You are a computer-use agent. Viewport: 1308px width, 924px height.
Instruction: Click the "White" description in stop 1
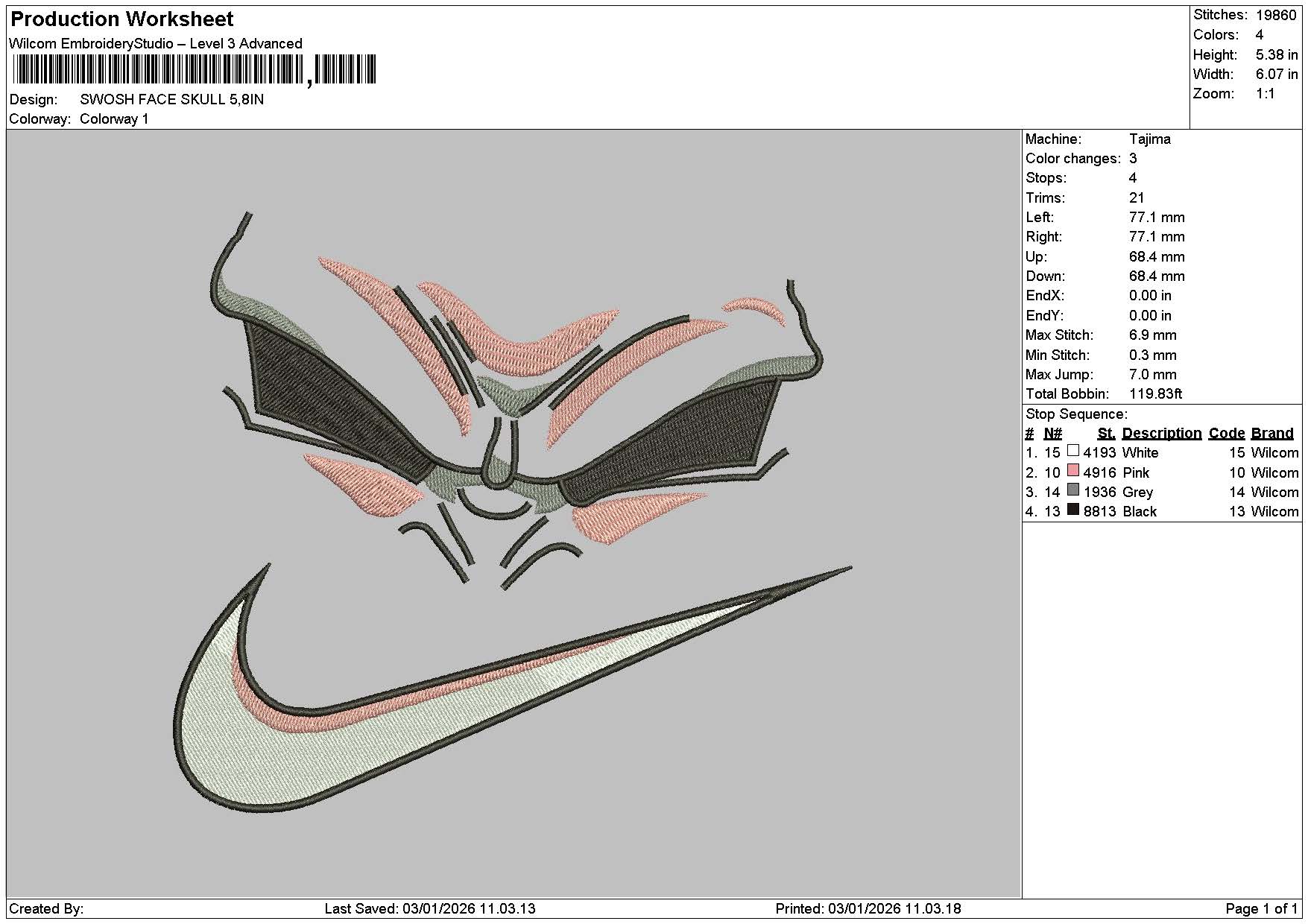1140,452
